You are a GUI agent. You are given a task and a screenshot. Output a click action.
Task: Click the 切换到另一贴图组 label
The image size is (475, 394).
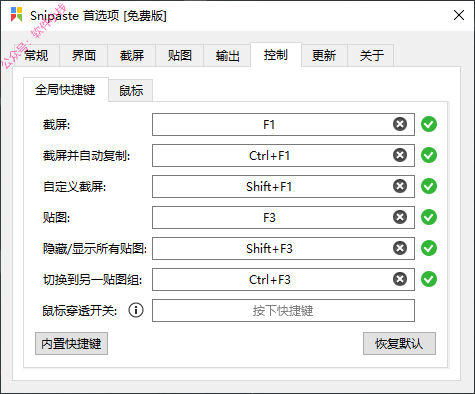92,280
